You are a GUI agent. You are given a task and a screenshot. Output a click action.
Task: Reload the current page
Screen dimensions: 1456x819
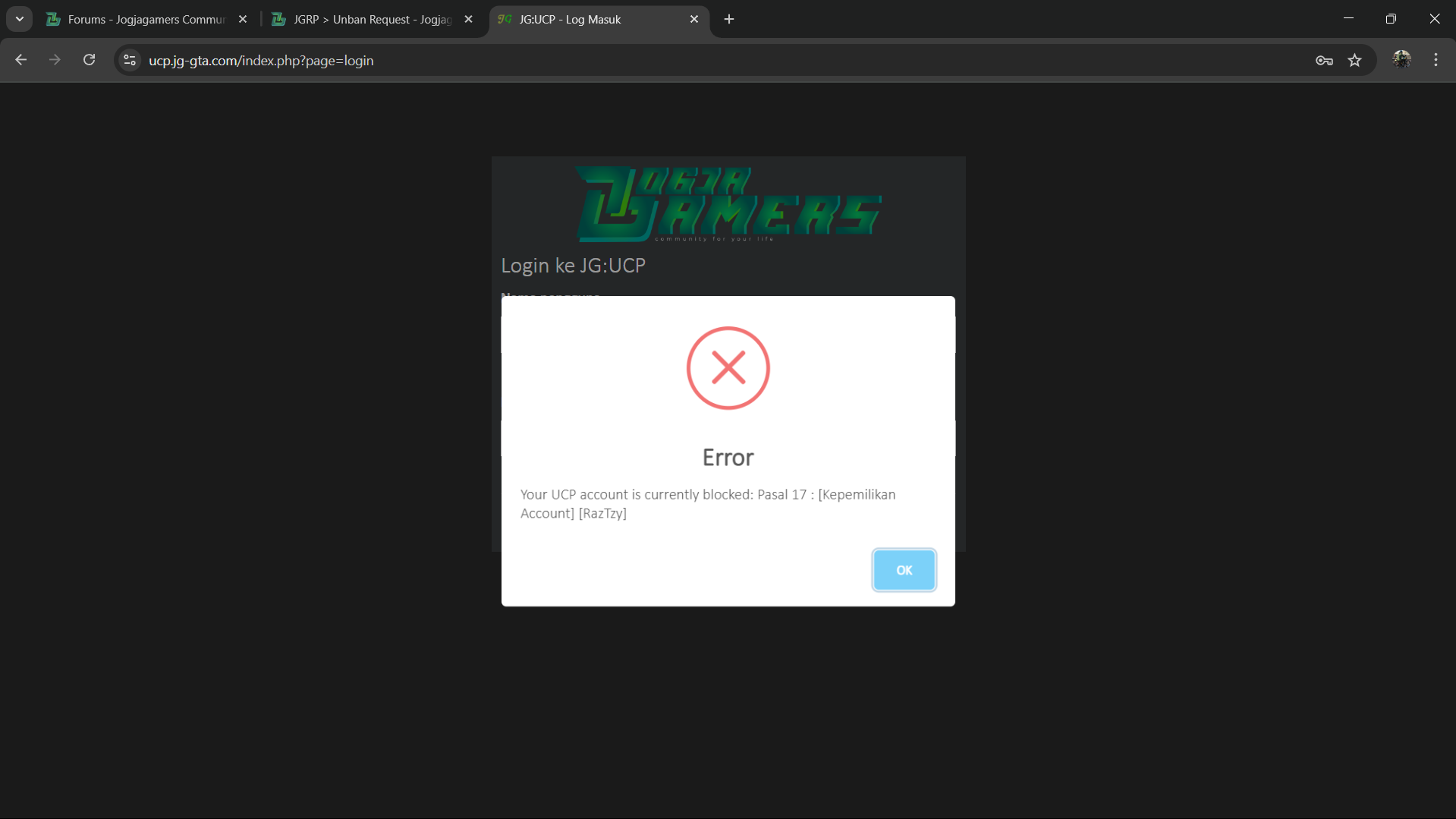point(90,60)
